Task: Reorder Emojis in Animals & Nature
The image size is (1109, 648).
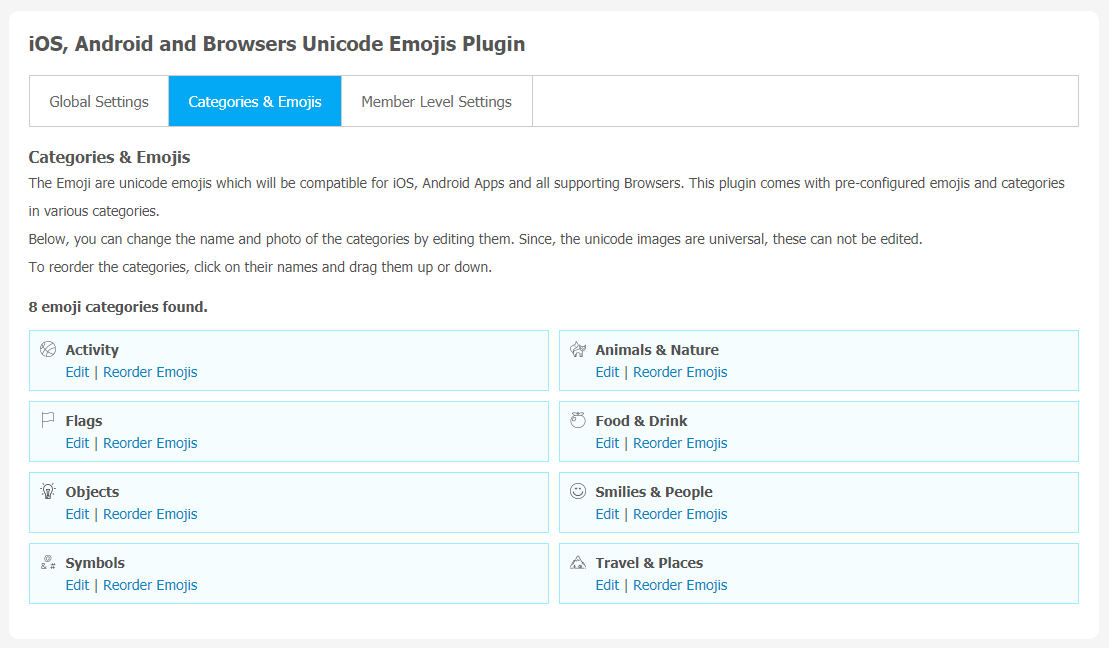Action: (x=680, y=372)
